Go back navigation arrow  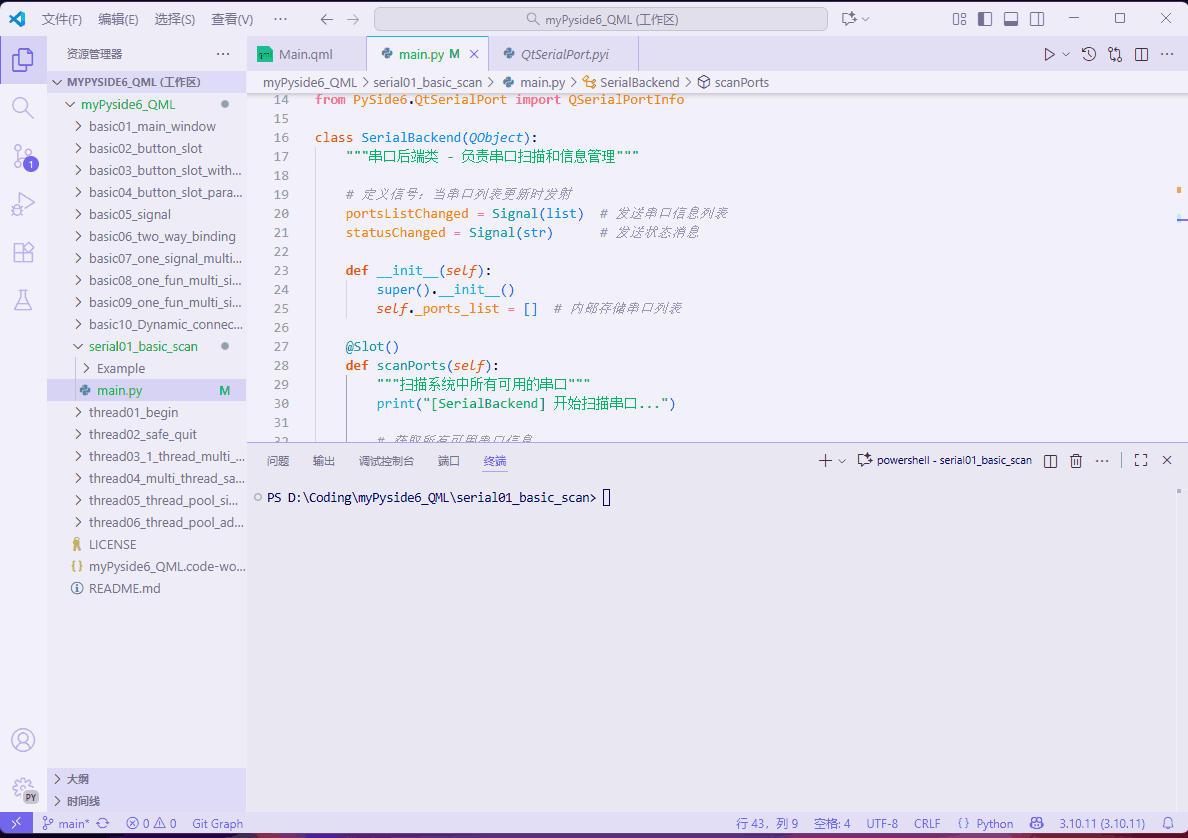(x=327, y=20)
